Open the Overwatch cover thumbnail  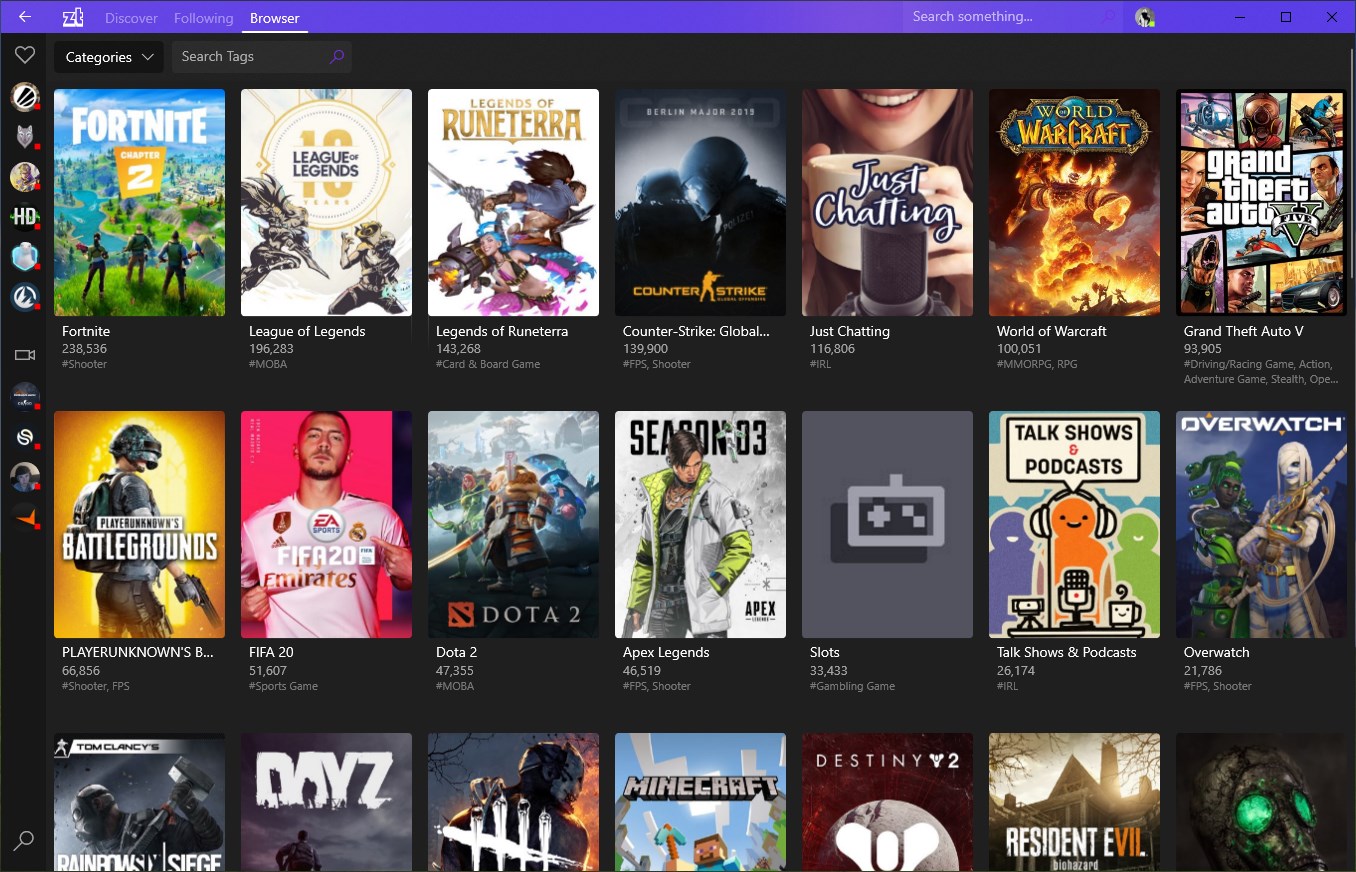(x=1261, y=524)
